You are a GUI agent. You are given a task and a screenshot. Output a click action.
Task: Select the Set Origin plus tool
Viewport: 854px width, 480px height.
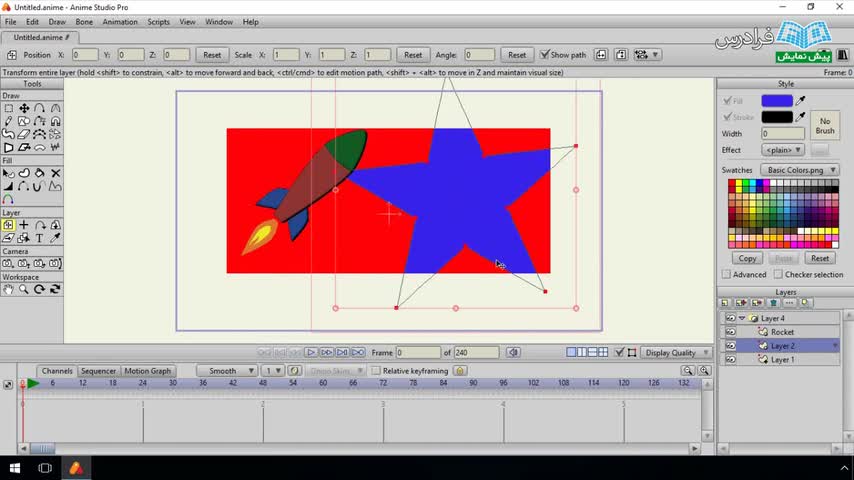(x=24, y=225)
